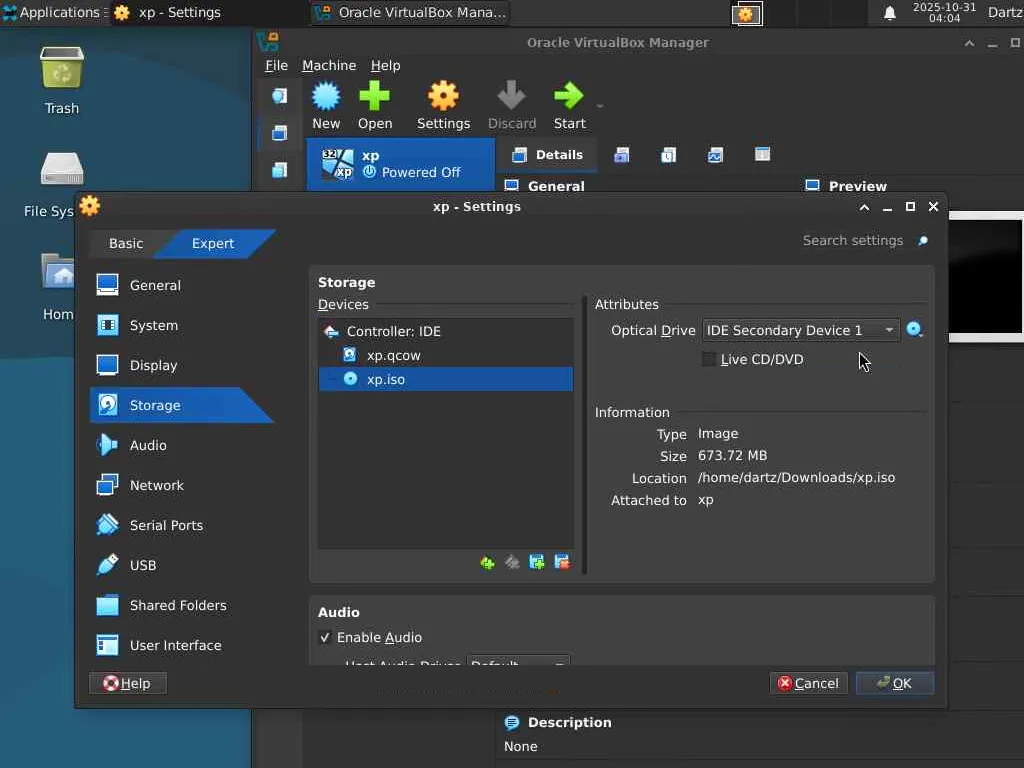Open the Trash desktop icon
Screen dimensions: 1024x768
(61, 81)
